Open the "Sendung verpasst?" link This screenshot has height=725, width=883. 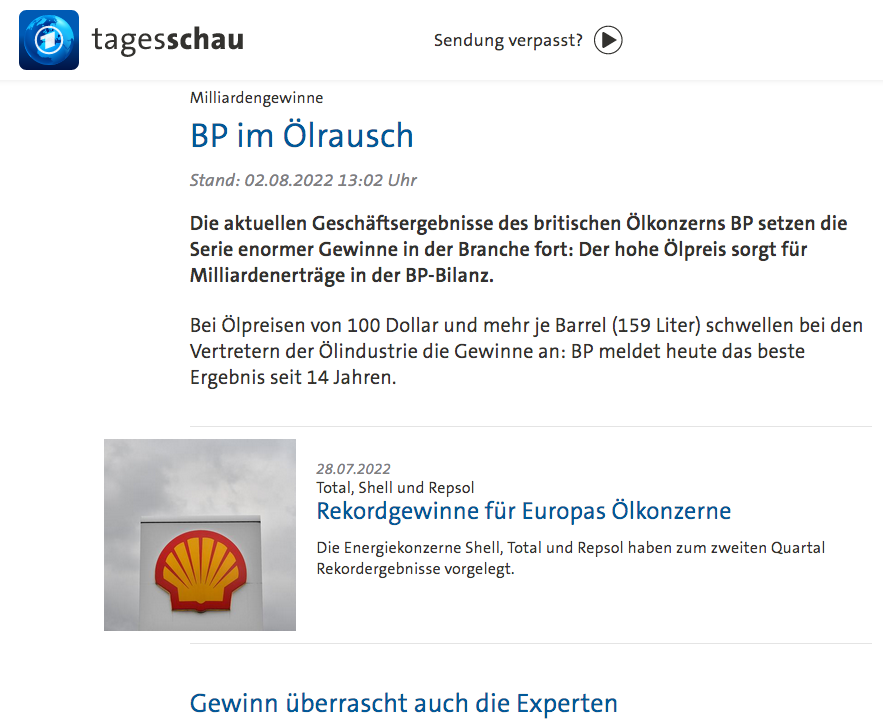click(527, 40)
